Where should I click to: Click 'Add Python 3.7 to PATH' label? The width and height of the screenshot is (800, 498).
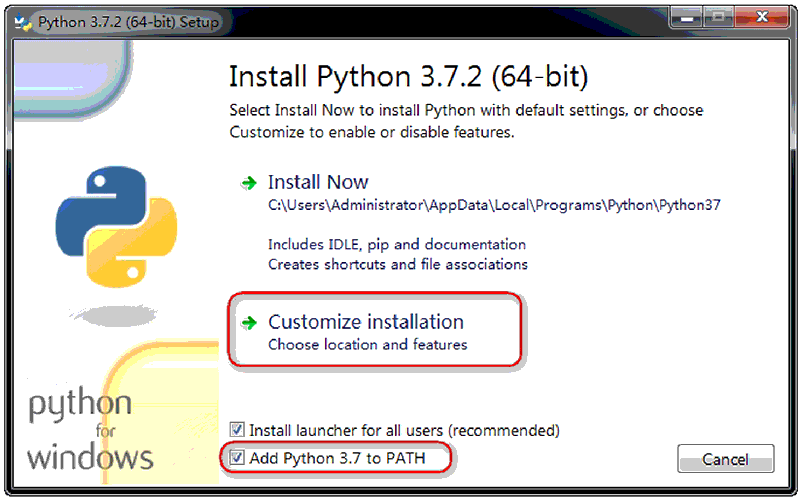tap(337, 458)
